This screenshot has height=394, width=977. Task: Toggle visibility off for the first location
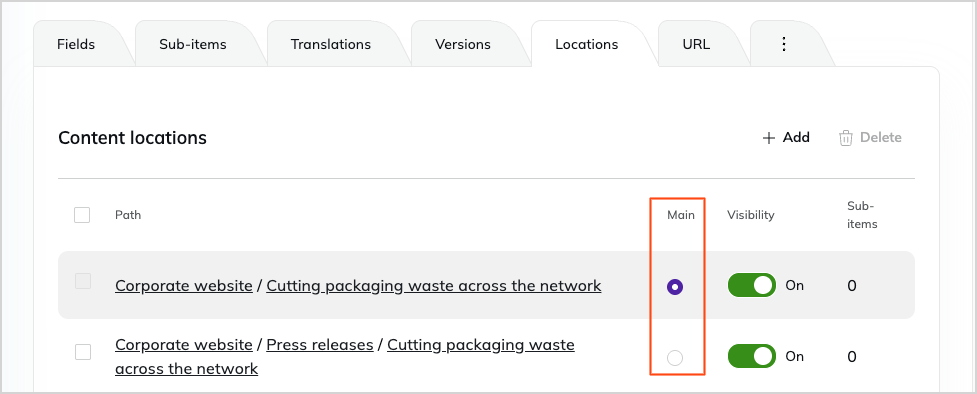(752, 286)
